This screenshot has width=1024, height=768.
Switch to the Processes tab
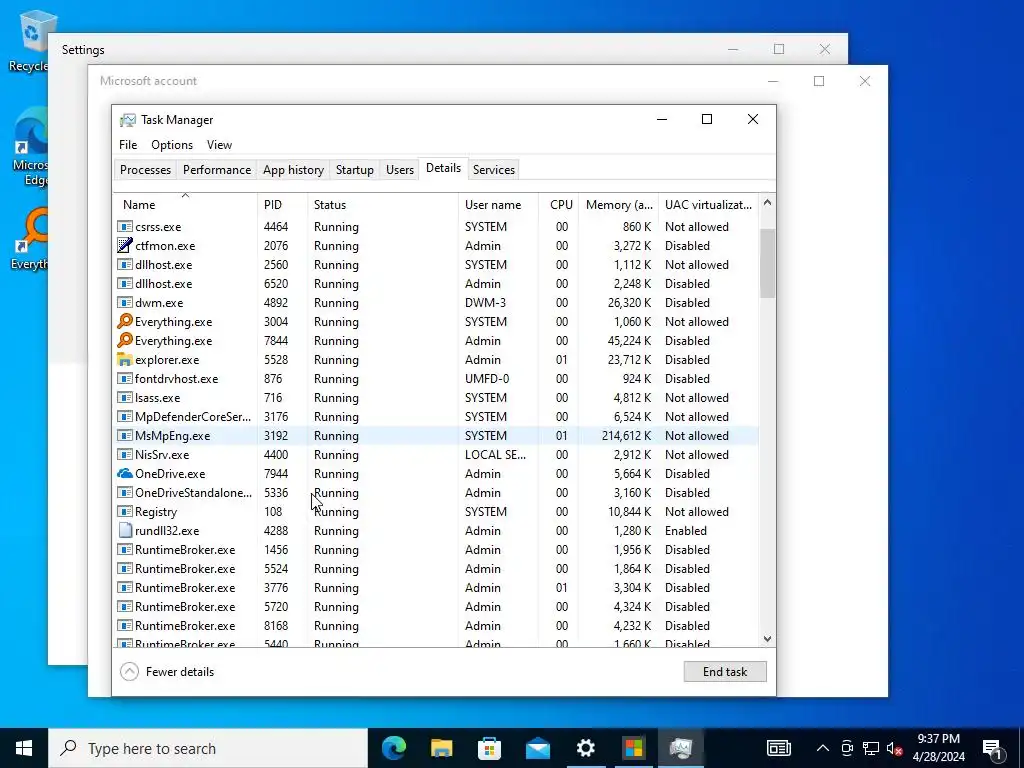pyautogui.click(x=145, y=170)
